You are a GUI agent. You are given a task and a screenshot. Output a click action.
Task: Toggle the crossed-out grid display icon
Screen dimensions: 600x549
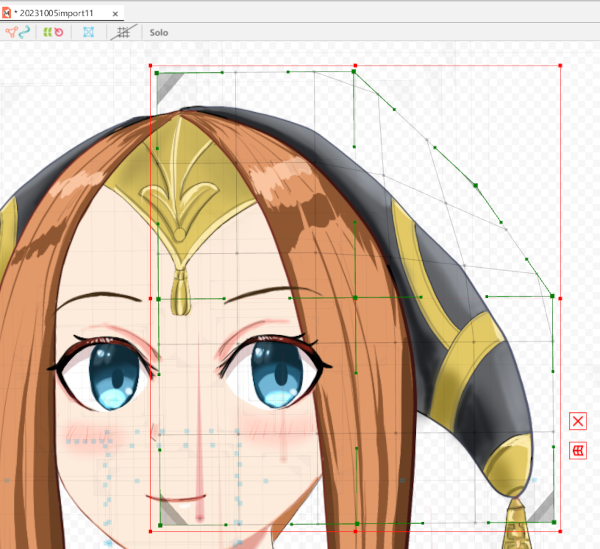(x=123, y=32)
